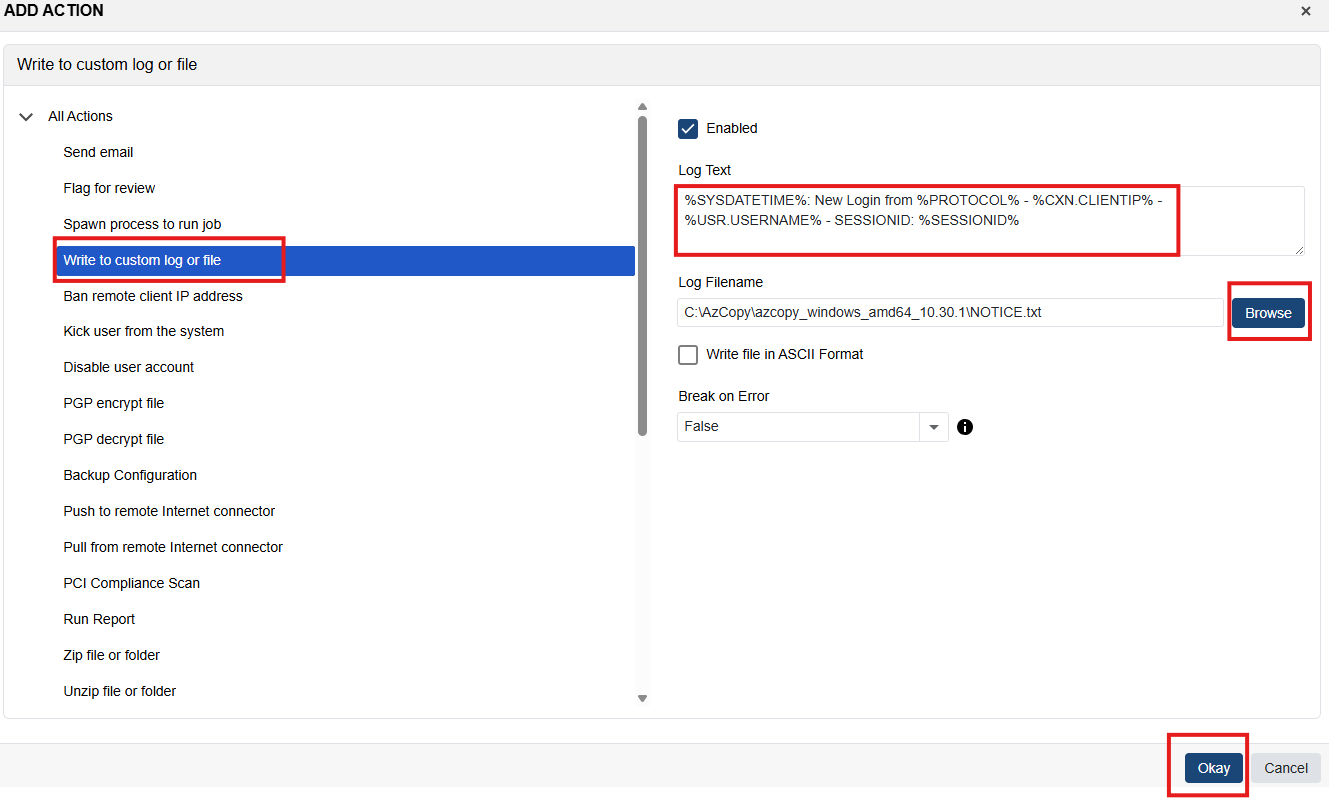Click the Break on Error info icon

(x=965, y=427)
